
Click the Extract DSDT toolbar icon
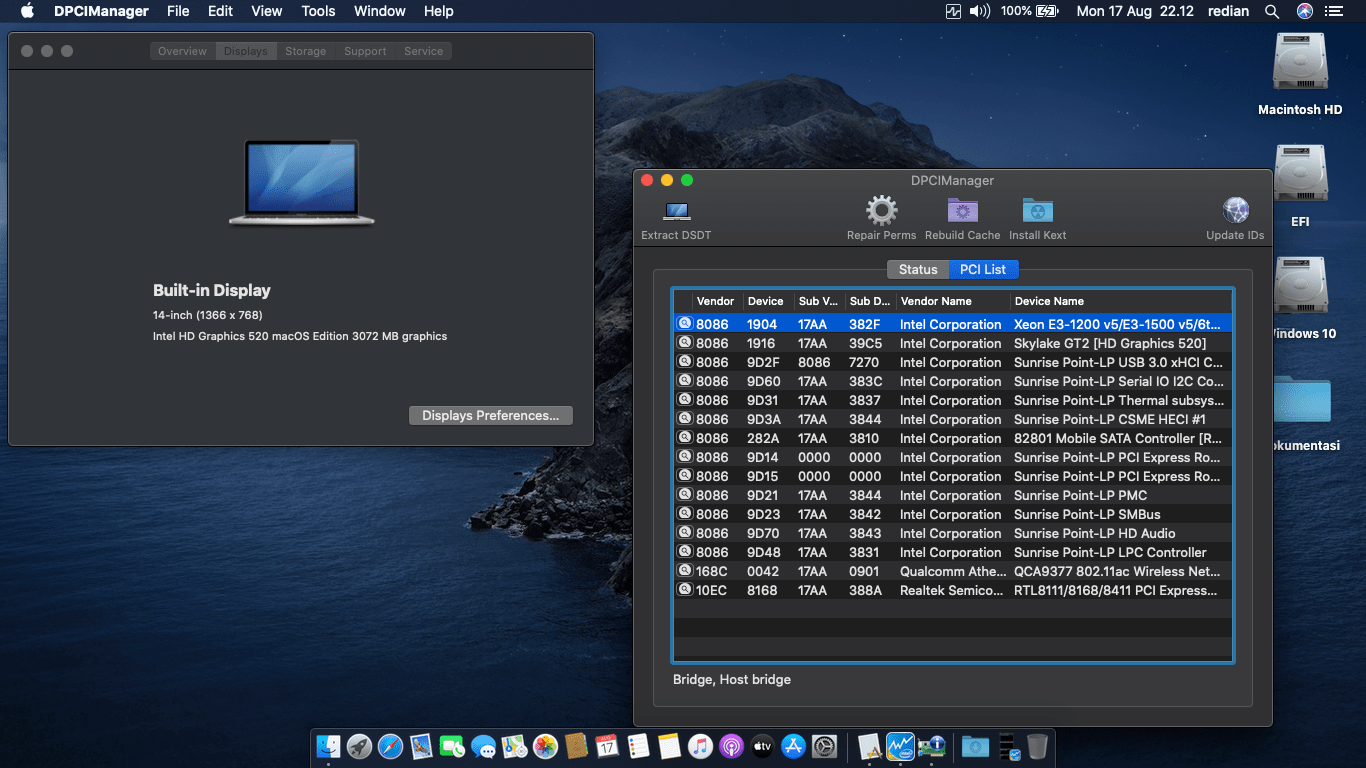point(677,211)
